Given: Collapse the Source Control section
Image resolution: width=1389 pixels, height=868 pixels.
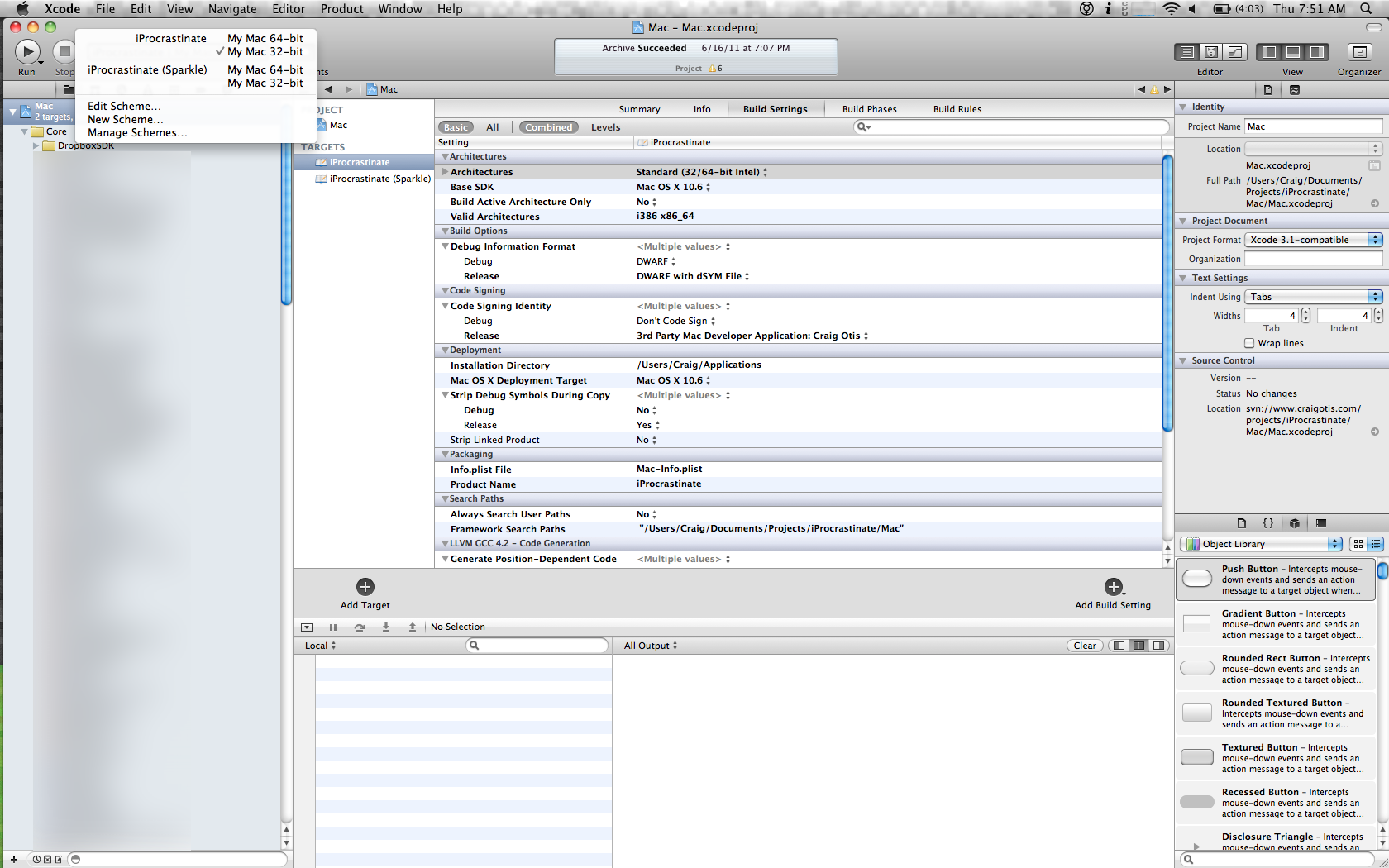Looking at the screenshot, I should (x=1183, y=360).
